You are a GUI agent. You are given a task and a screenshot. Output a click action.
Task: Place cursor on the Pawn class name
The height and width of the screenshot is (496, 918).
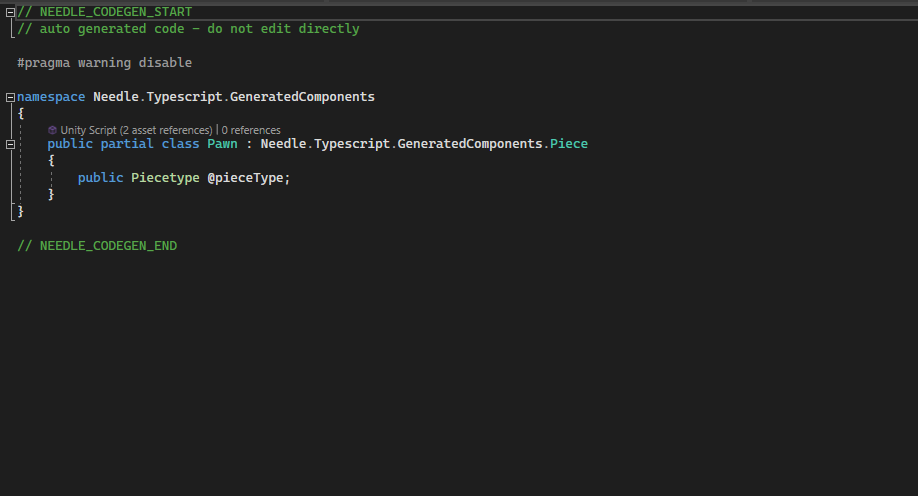tap(223, 144)
